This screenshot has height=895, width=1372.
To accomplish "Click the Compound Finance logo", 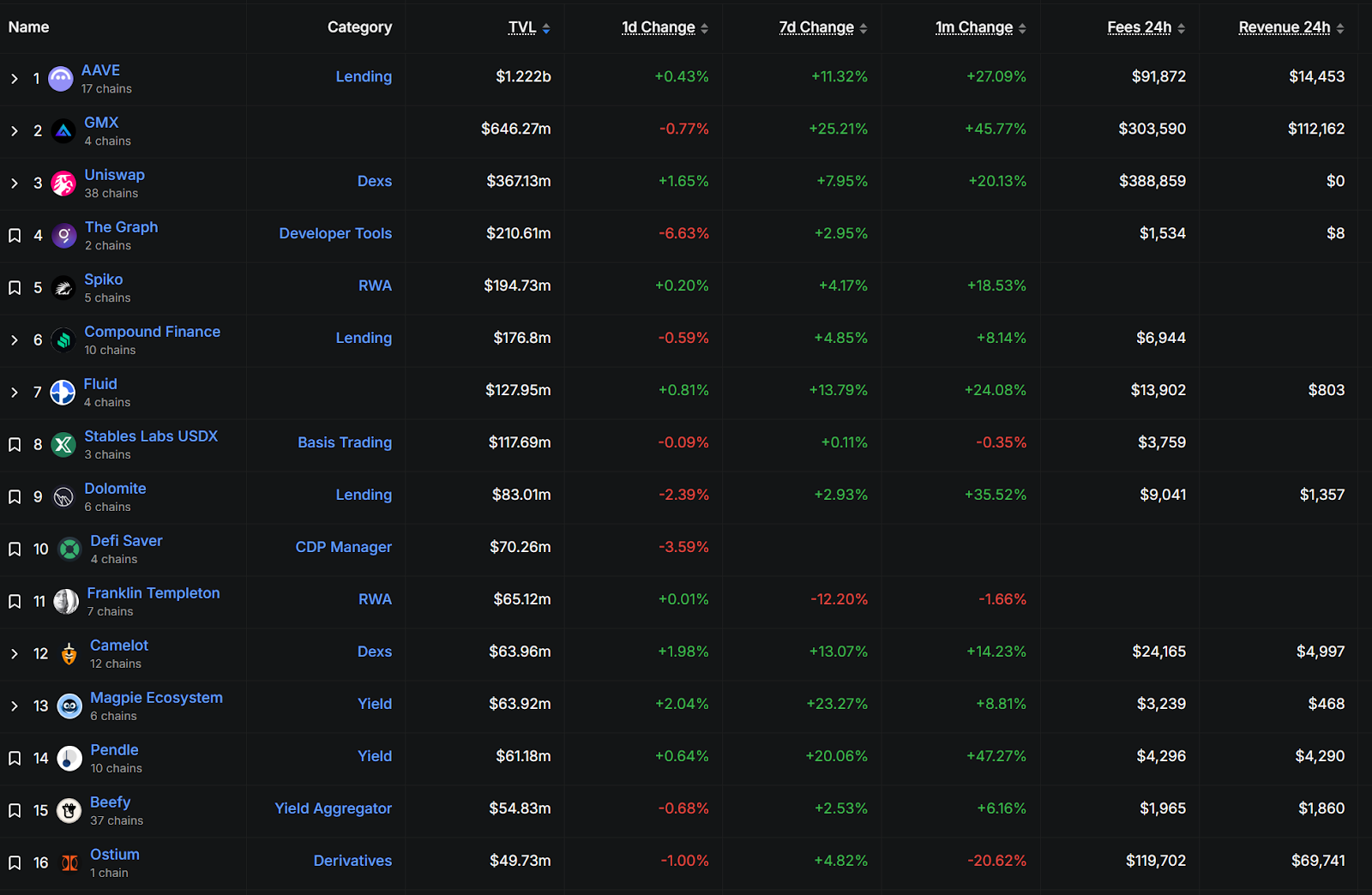I will [63, 340].
